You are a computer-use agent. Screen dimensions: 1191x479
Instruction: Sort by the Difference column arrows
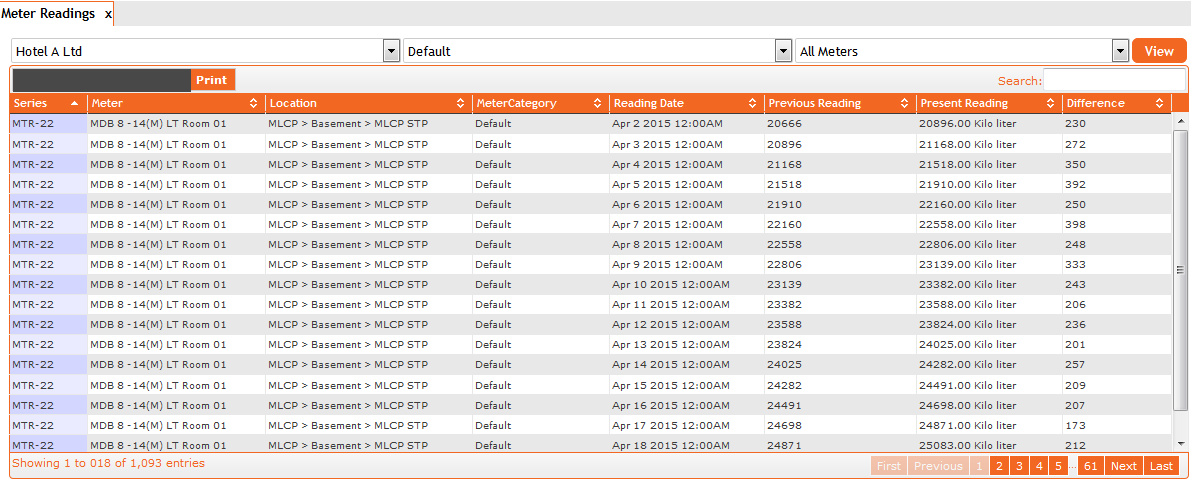click(x=1159, y=103)
